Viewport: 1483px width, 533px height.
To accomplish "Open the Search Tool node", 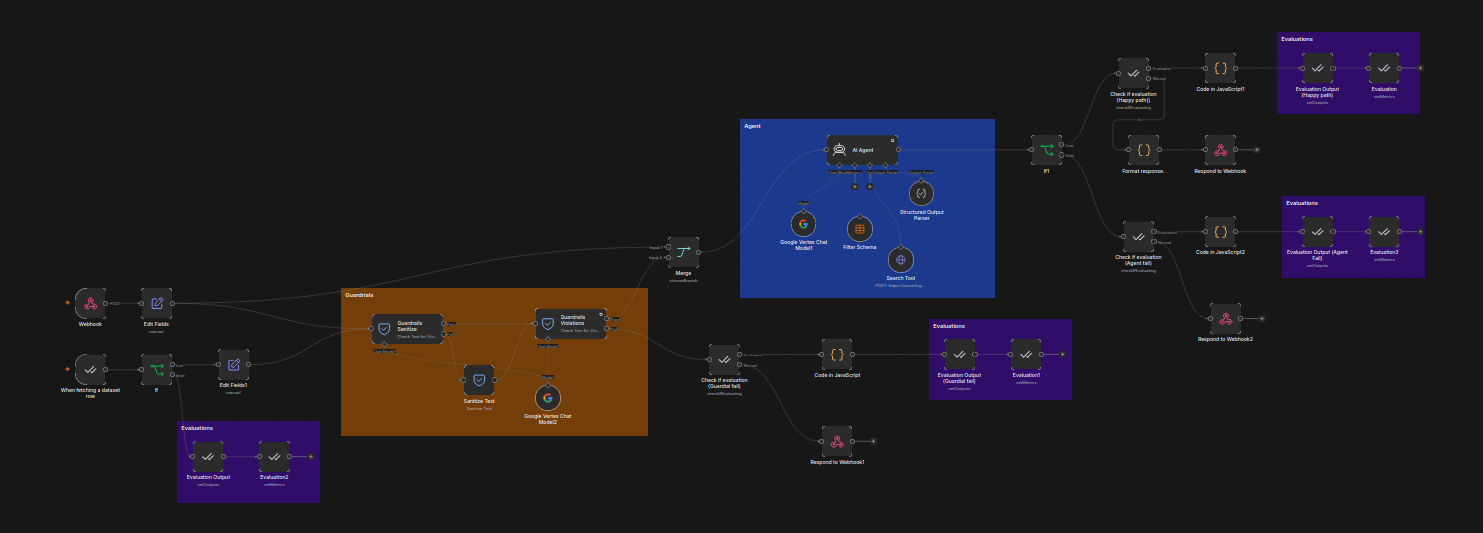I will coord(901,259).
